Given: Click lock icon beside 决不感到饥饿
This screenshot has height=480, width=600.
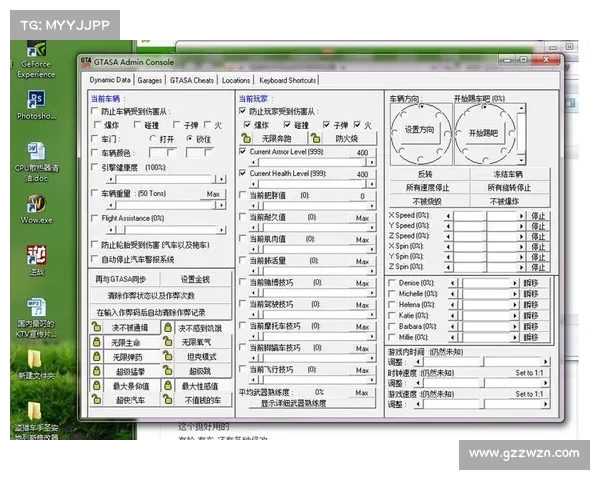Looking at the screenshot, I should point(168,328).
